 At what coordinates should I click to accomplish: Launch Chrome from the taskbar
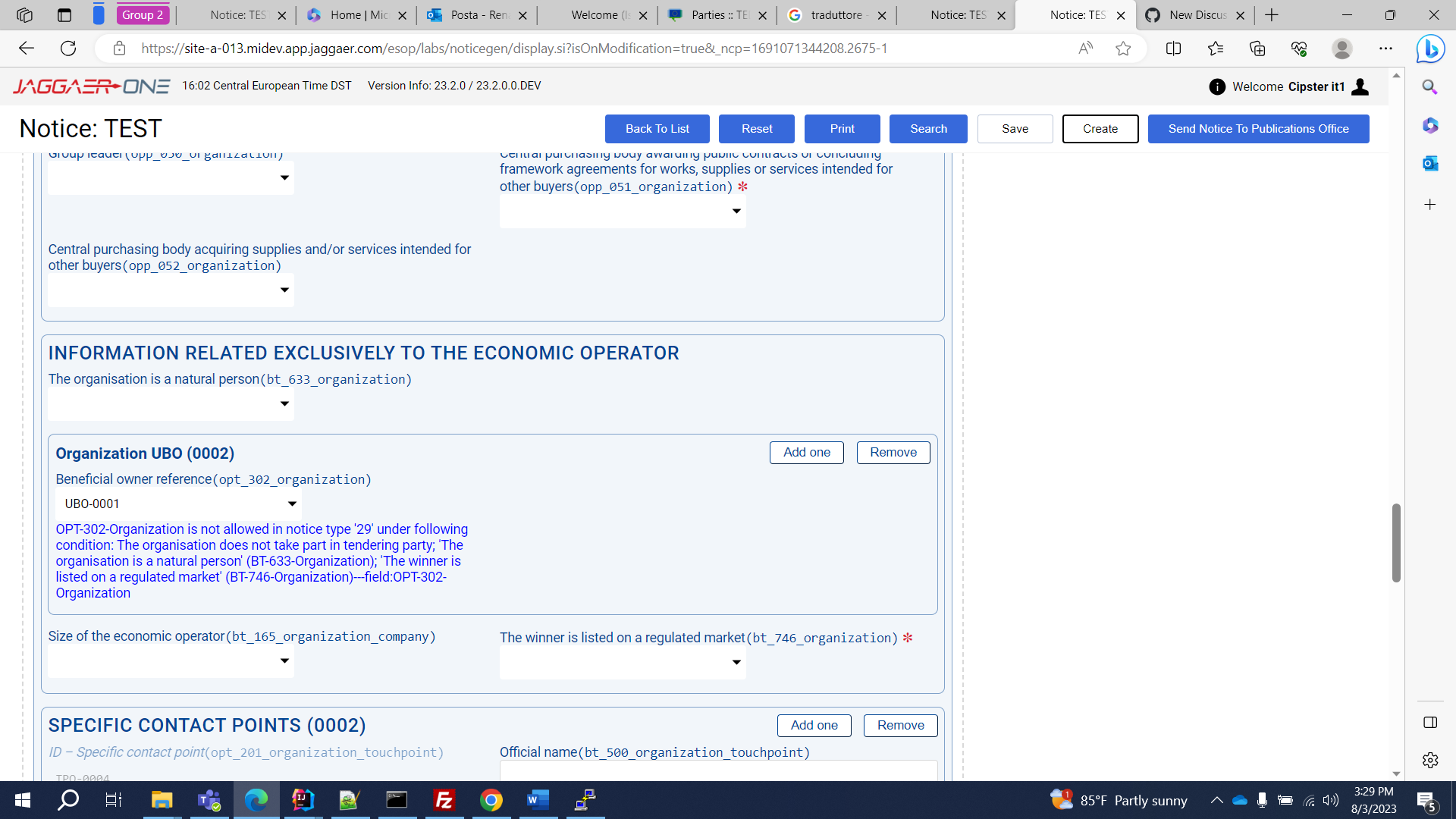click(x=491, y=800)
